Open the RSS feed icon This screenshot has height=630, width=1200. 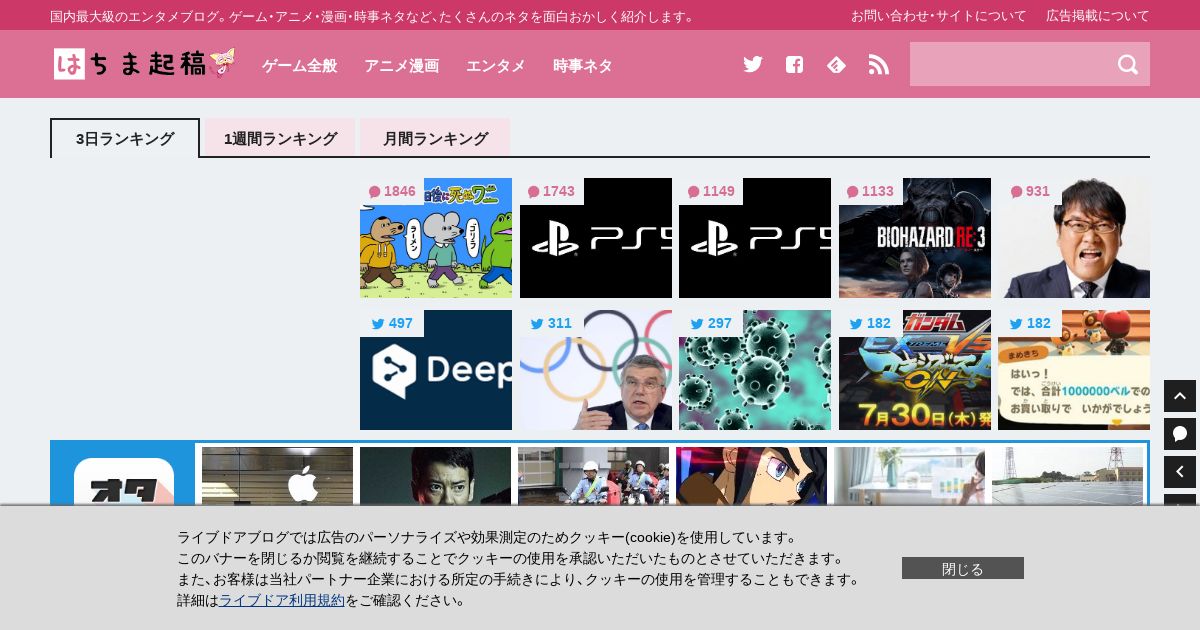pyautogui.click(x=878, y=64)
